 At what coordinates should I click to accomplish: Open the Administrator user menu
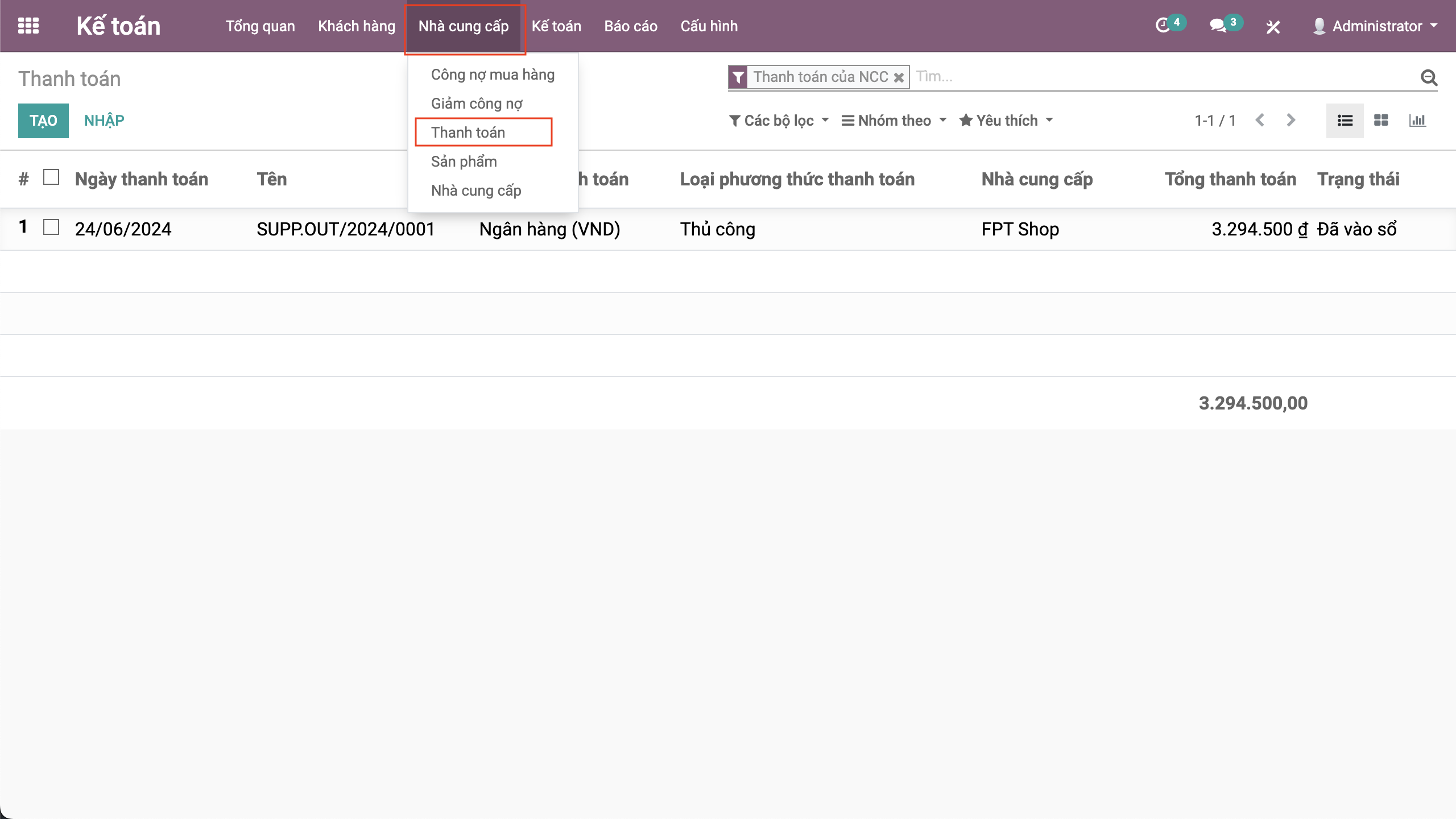1376,26
